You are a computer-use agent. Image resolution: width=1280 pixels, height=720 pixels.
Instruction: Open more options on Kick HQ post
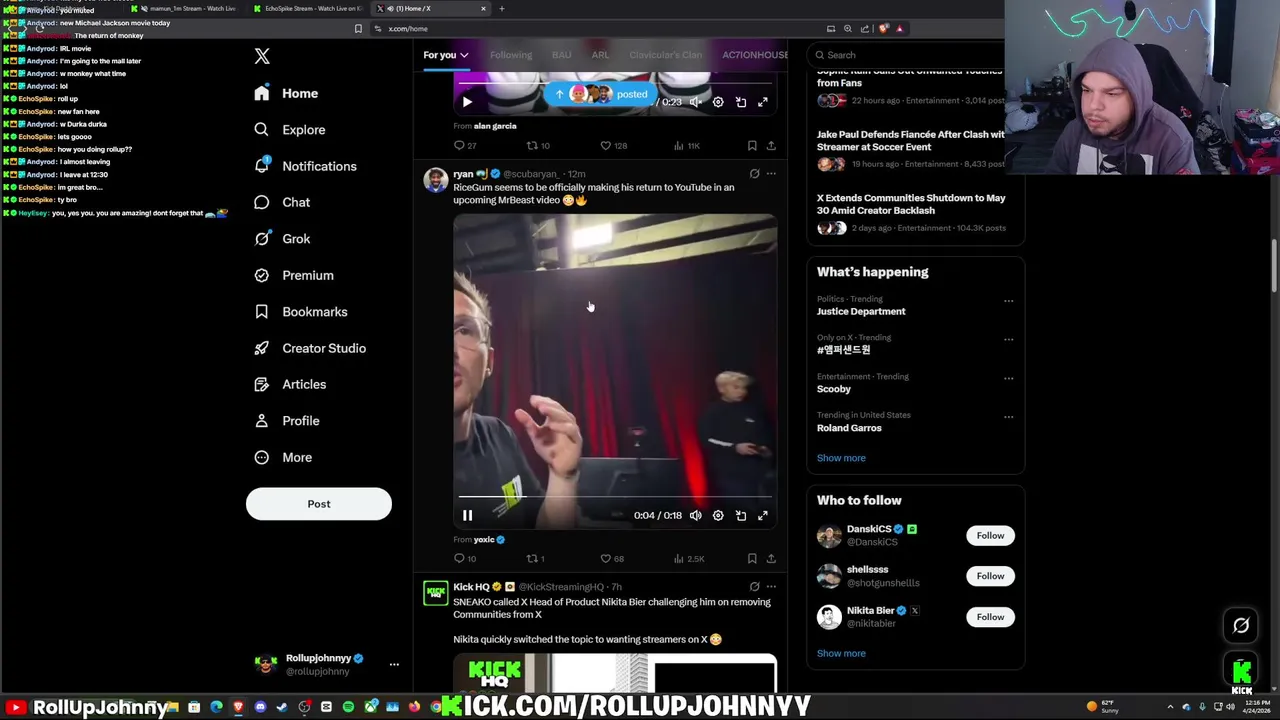point(771,587)
